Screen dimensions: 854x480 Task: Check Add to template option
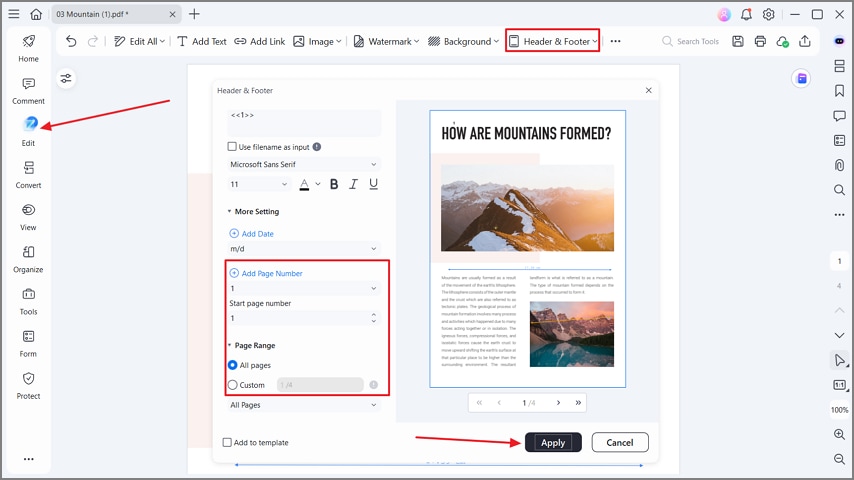pos(227,442)
